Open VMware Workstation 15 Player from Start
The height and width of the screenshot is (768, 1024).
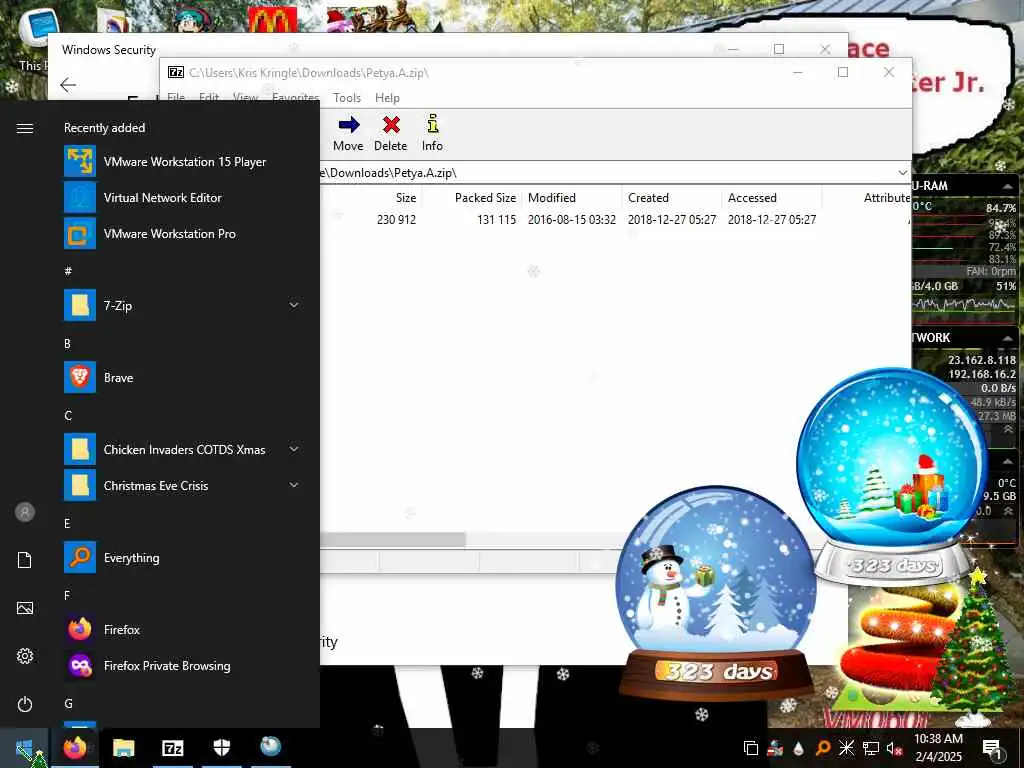[180, 162]
